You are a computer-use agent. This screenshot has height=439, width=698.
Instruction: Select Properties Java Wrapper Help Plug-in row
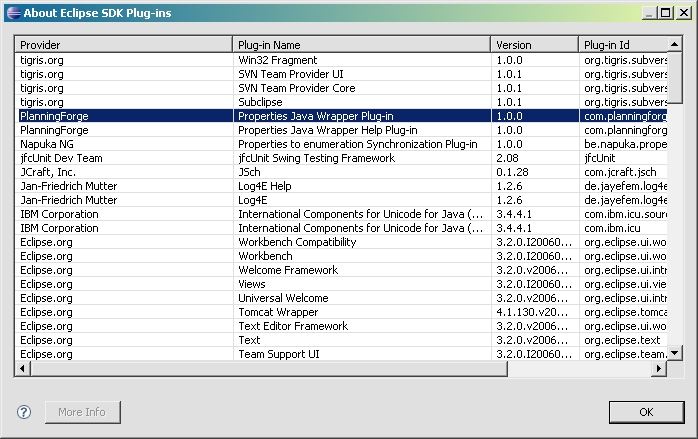point(341,130)
